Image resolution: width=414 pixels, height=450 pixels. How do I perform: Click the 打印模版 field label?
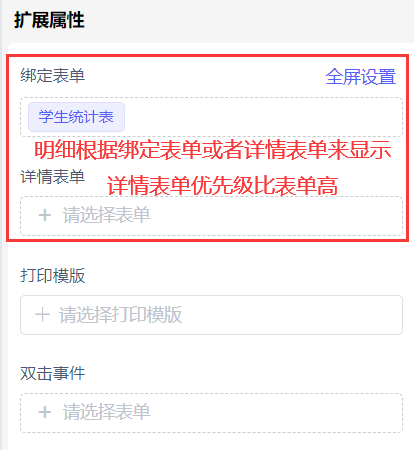pyautogui.click(x=53, y=275)
